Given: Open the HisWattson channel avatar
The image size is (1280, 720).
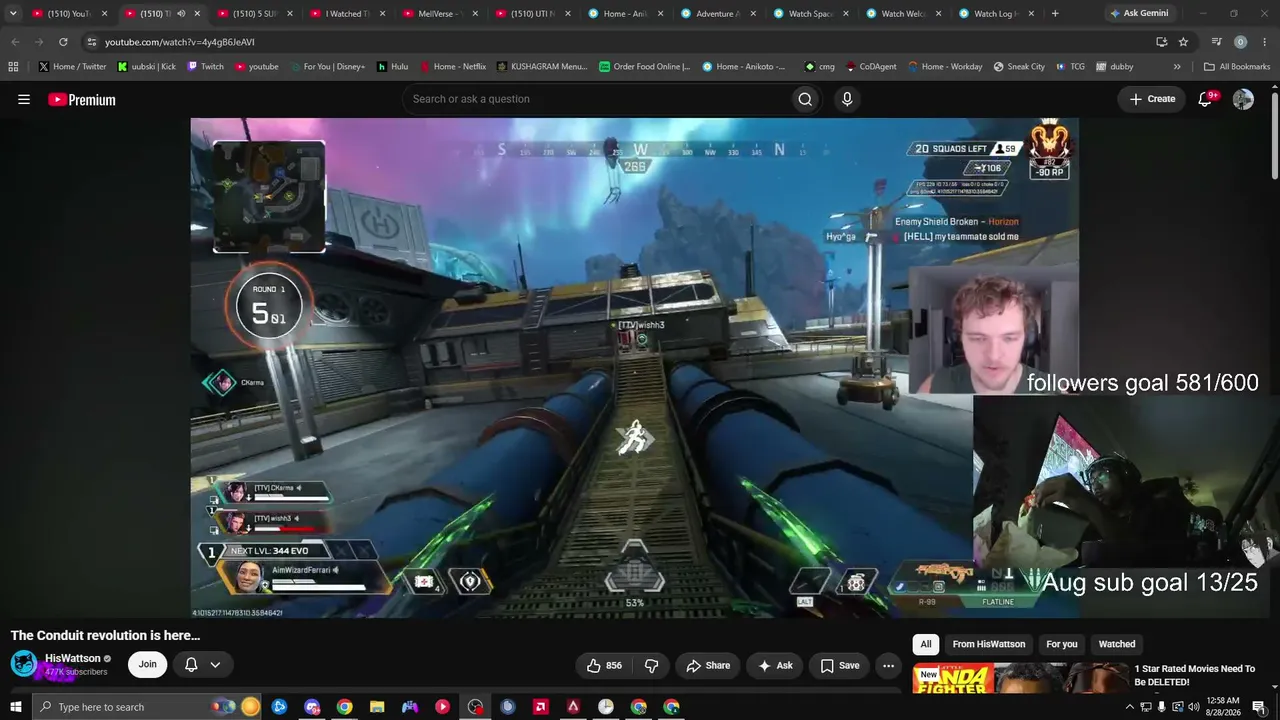Looking at the screenshot, I should coord(24,664).
